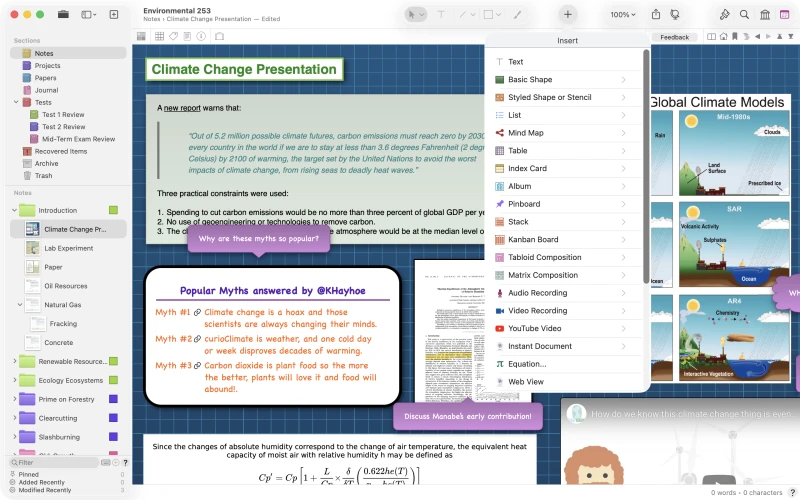Open the Share icon in toolbar
Image resolution: width=800 pixels, height=500 pixels.
click(656, 14)
